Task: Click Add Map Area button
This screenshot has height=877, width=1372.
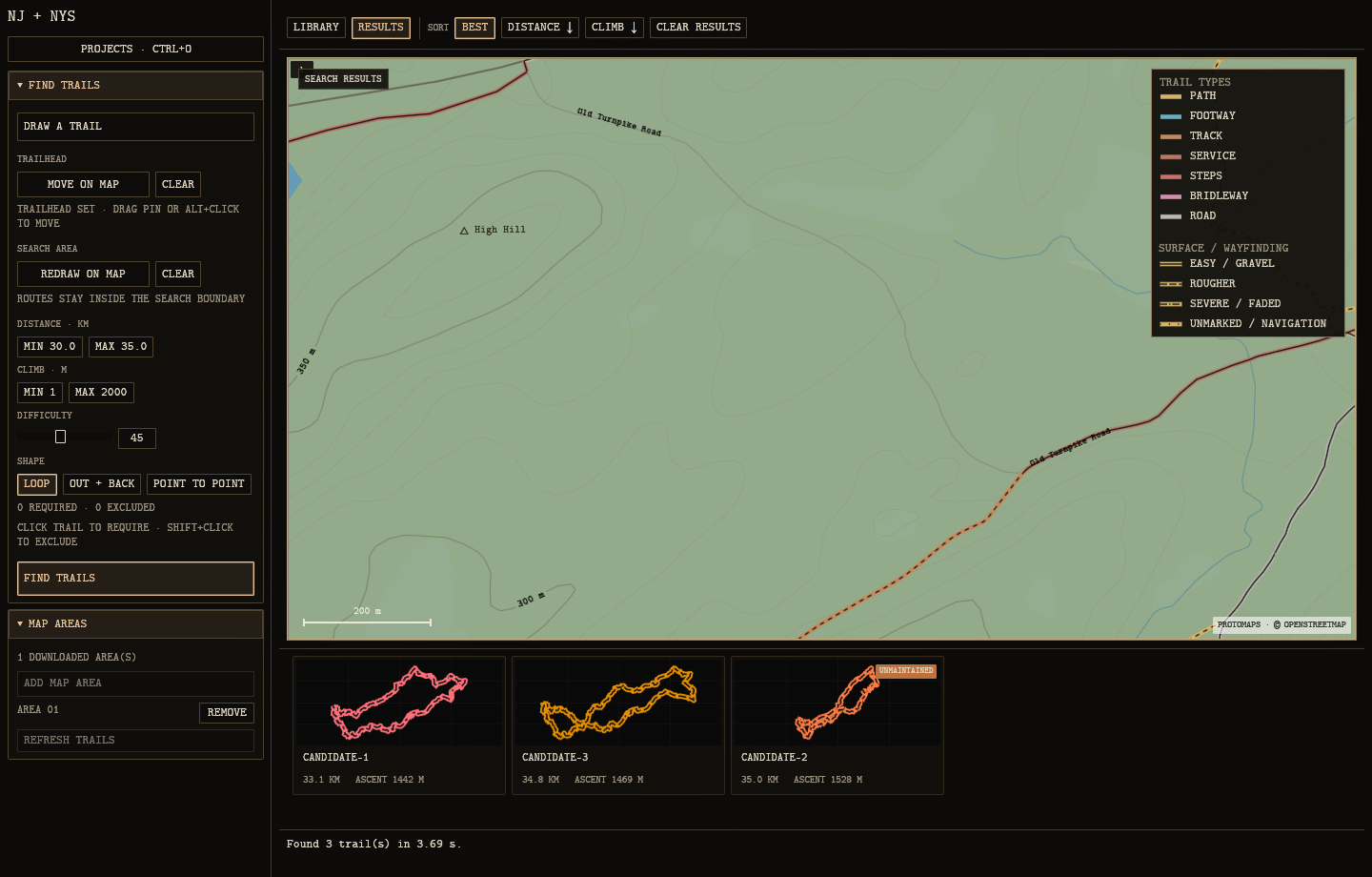Action: coord(135,683)
